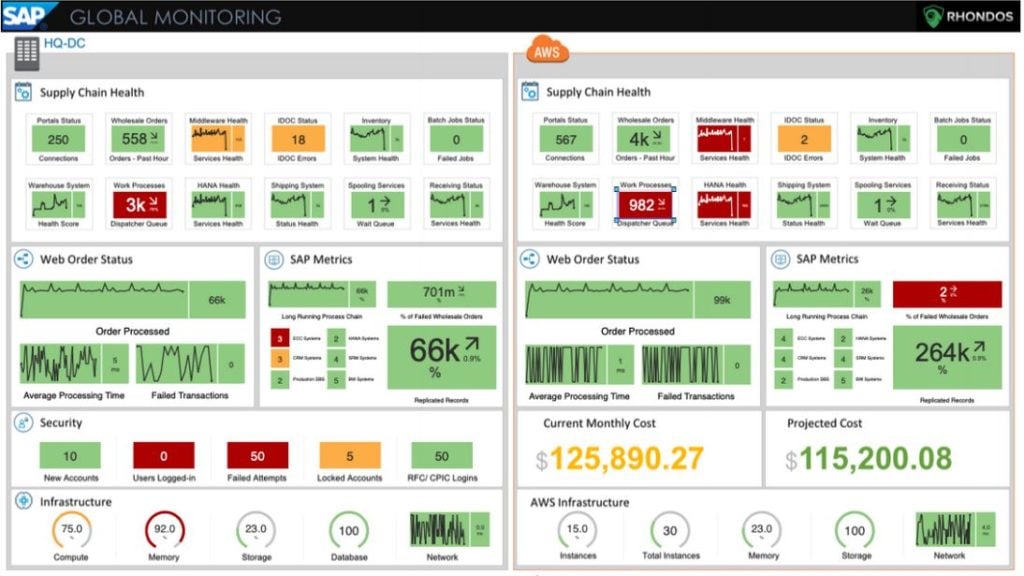Open AWS Long Running Process Chain chart
The image size is (1024, 576).
(x=827, y=294)
